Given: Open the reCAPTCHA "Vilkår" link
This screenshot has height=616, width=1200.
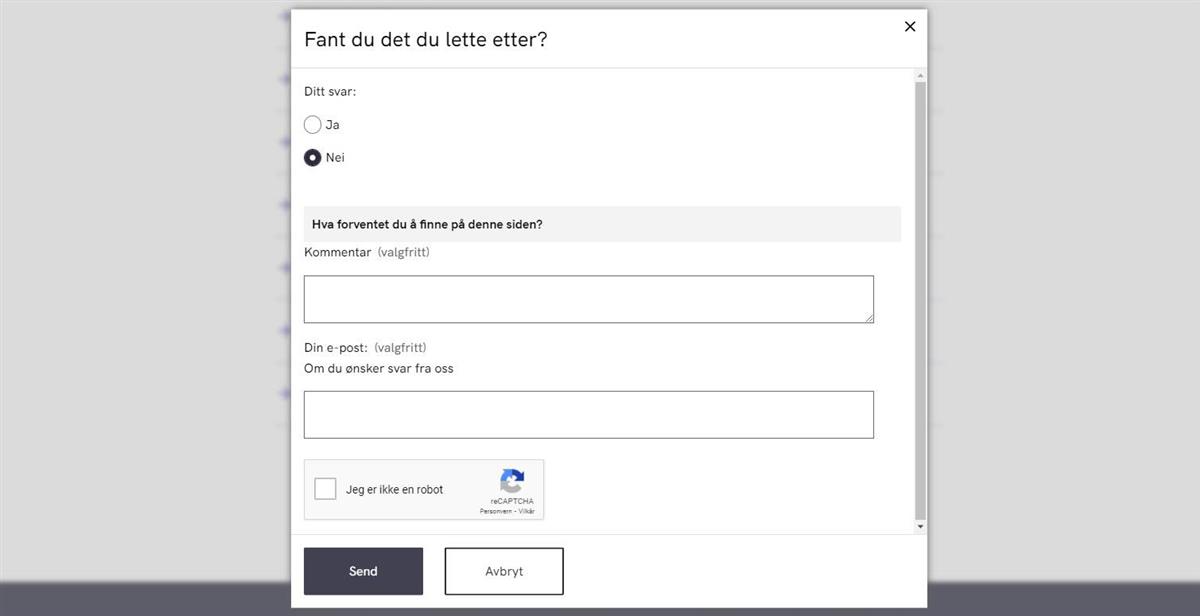Looking at the screenshot, I should tap(526, 511).
